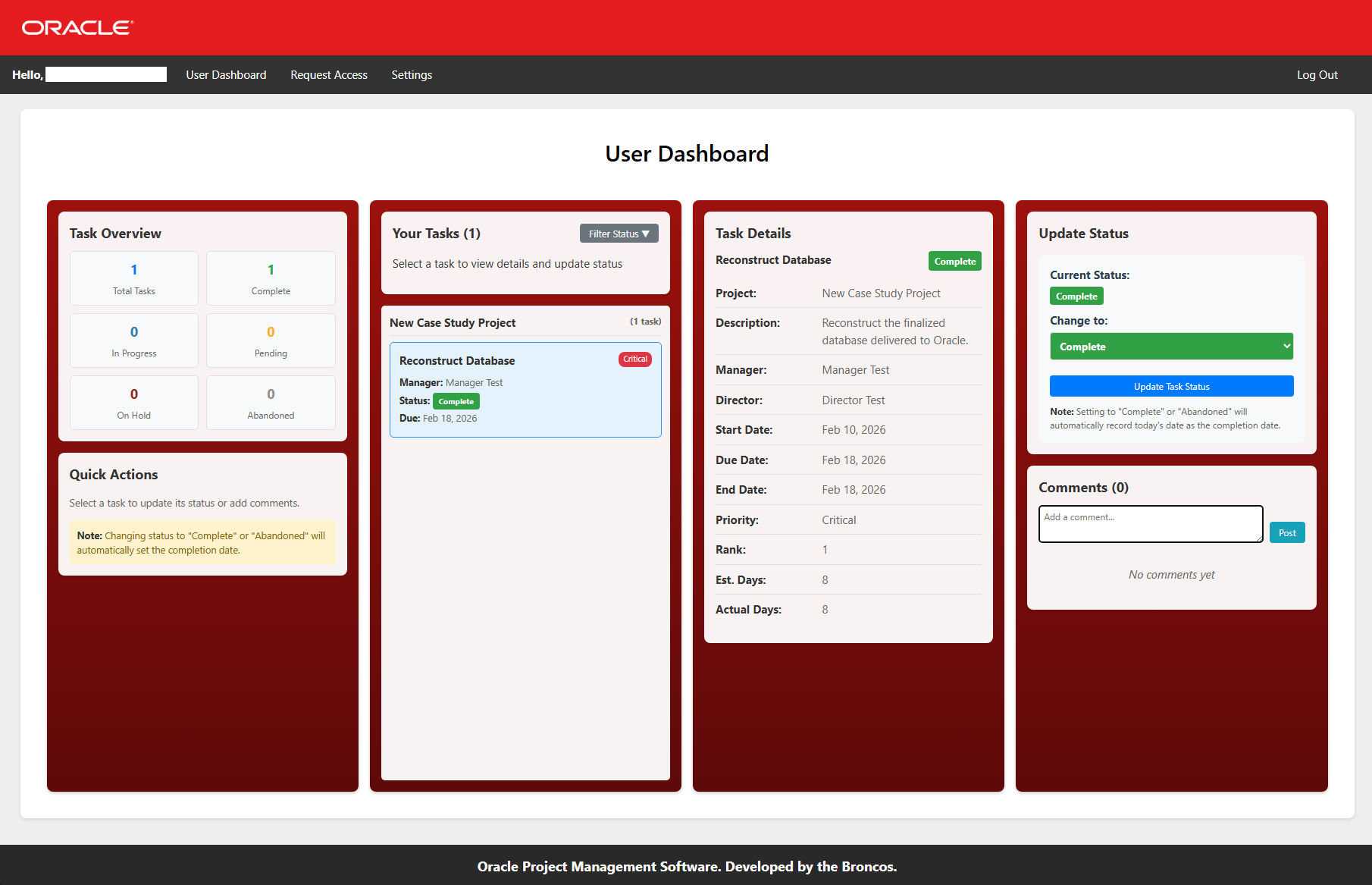
Task: Click the Critical priority badge
Action: pos(634,359)
